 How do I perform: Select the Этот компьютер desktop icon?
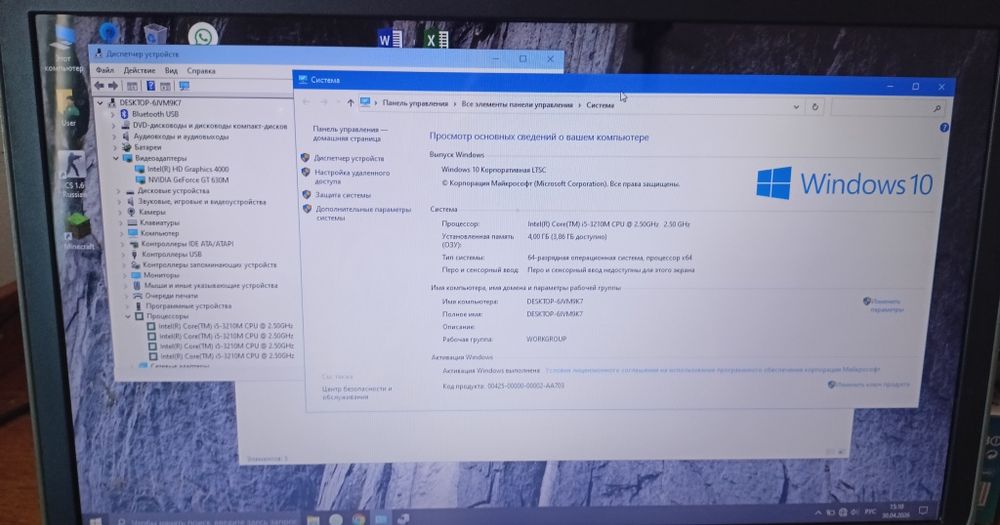tap(63, 50)
